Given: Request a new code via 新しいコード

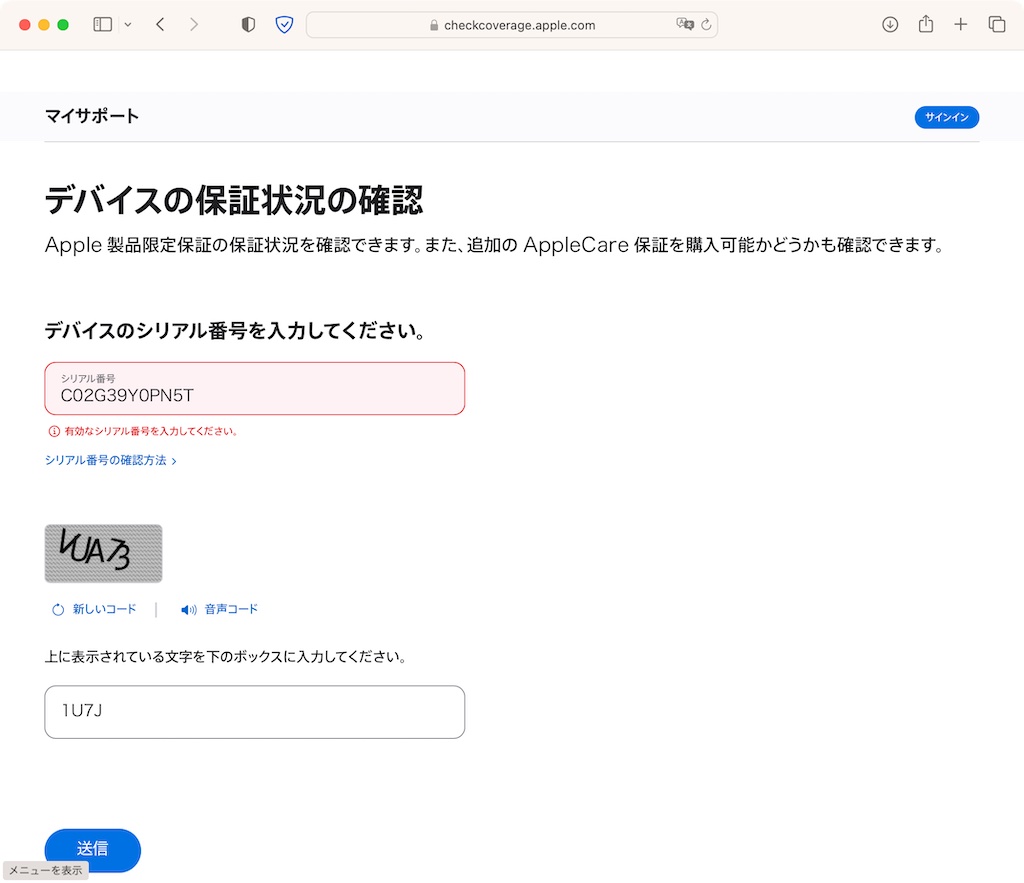Looking at the screenshot, I should point(94,609).
